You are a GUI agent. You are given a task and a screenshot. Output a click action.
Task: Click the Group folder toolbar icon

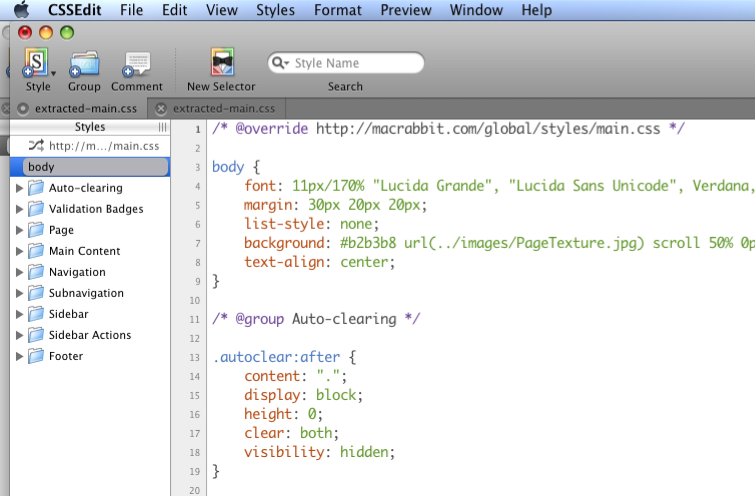84,64
